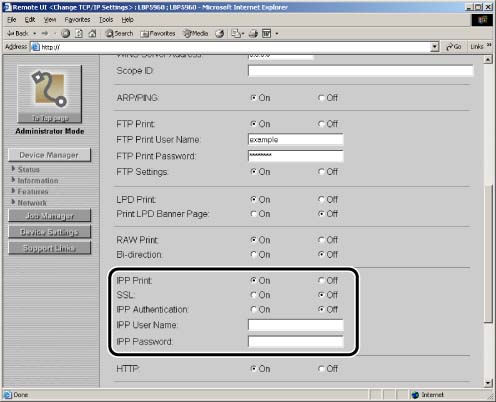Open Search in the toolbar
Screen dimensions: 496x402
pos(119,33)
